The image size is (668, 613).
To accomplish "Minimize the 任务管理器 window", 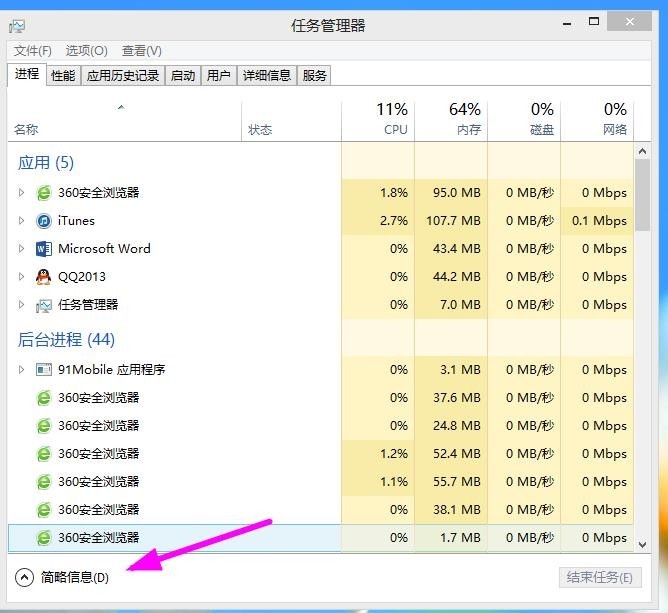I will pyautogui.click(x=567, y=23).
